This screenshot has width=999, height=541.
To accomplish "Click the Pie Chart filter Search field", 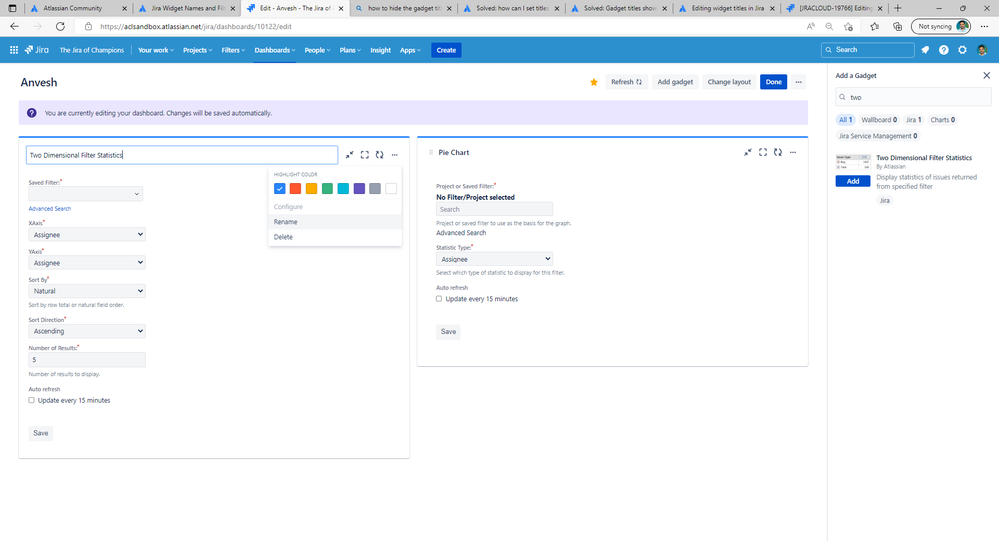I will click(494, 209).
